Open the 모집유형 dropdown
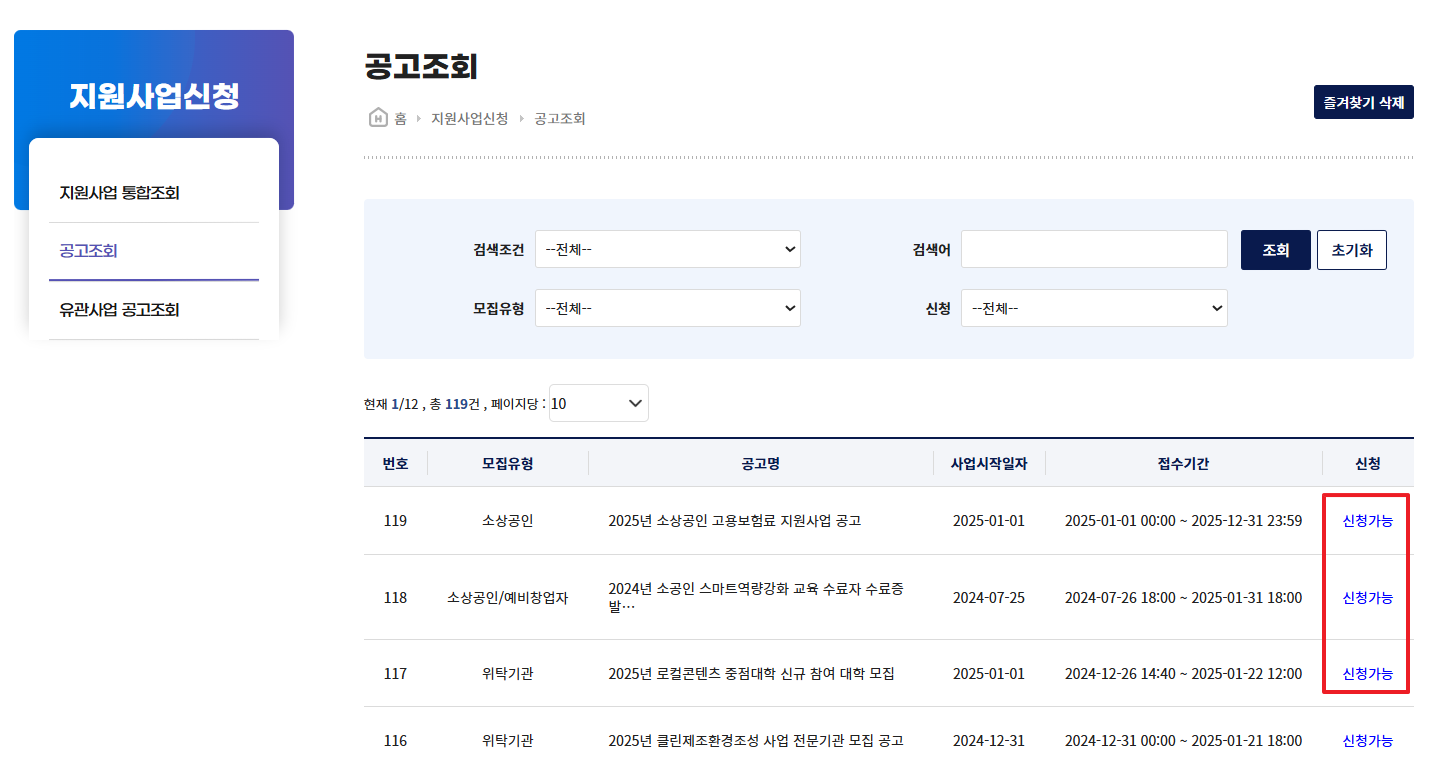This screenshot has width=1437, height=760. (667, 308)
